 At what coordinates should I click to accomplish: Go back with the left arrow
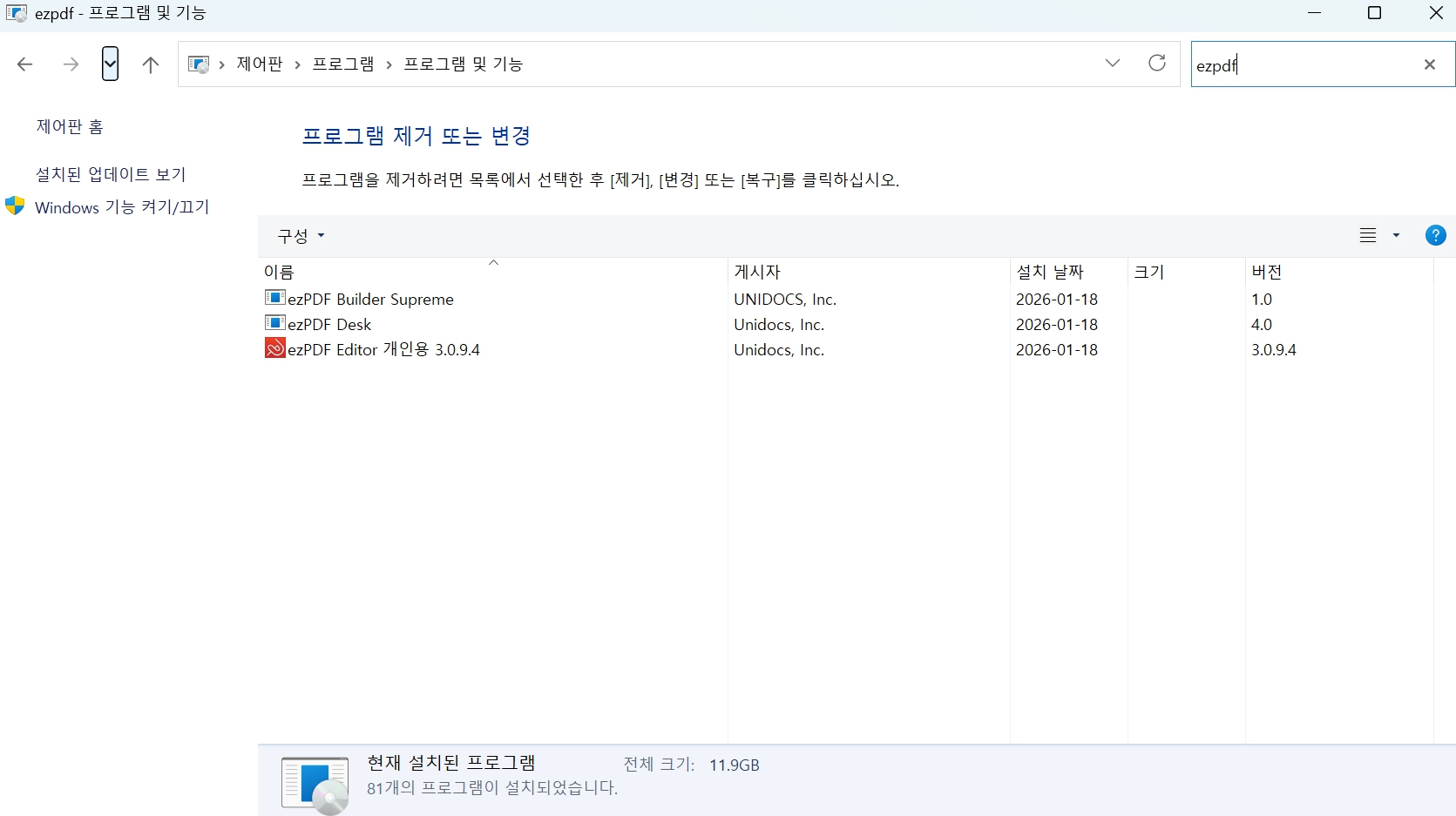24,64
